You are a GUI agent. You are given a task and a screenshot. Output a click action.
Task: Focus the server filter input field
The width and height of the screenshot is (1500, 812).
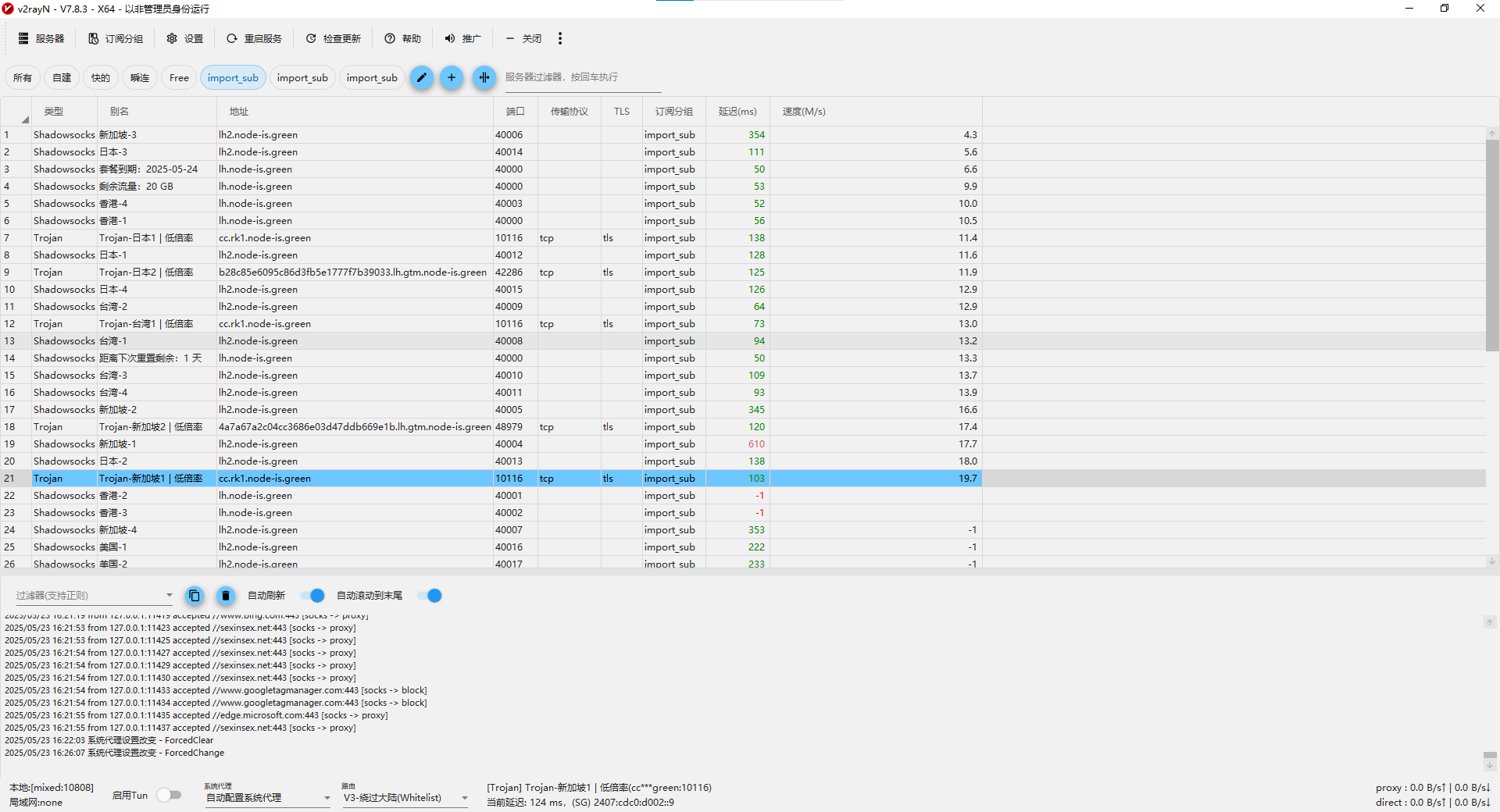pos(583,77)
